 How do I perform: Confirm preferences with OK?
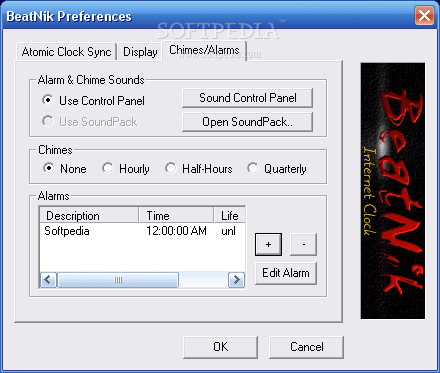(x=220, y=347)
